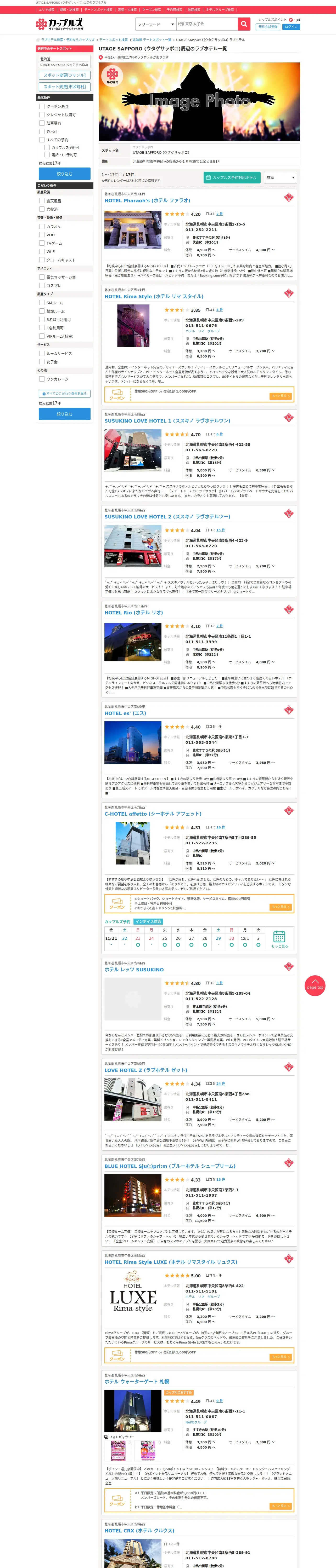Click もっと見る on Rima Style coupon
This screenshot has height=1568, width=336.
(x=281, y=396)
